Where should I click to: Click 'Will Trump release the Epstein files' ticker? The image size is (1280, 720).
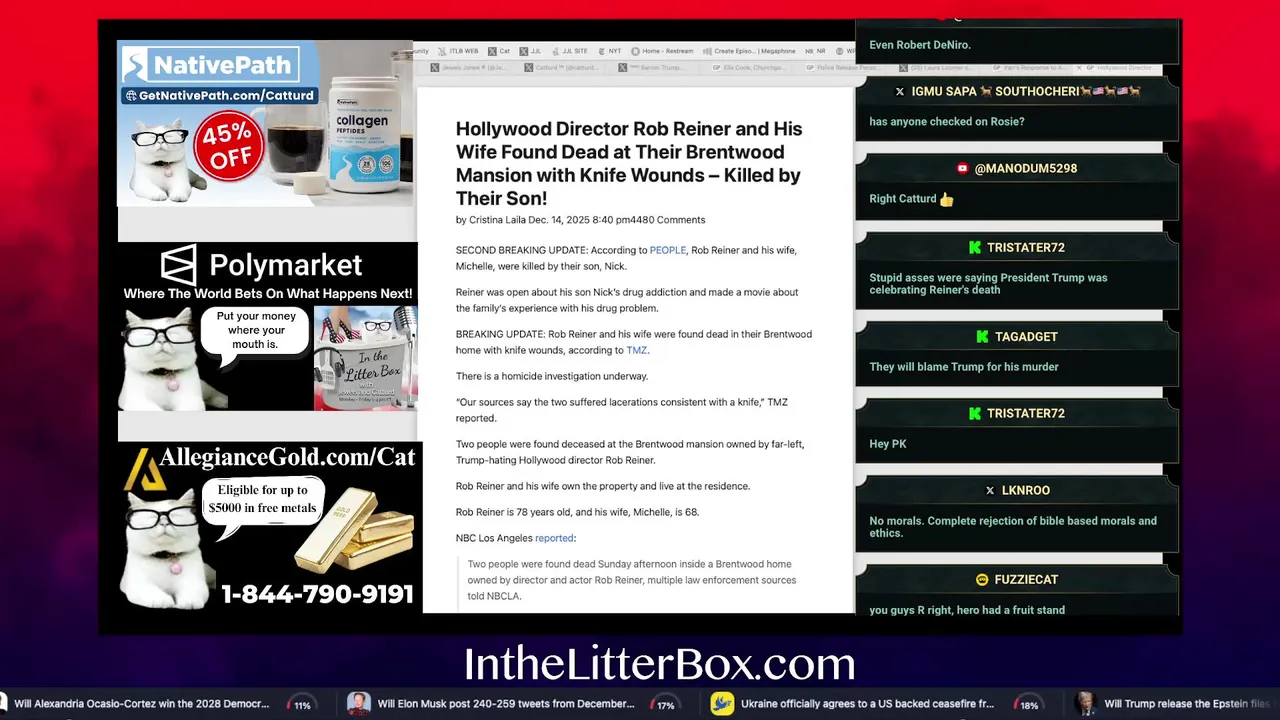tap(1186, 704)
